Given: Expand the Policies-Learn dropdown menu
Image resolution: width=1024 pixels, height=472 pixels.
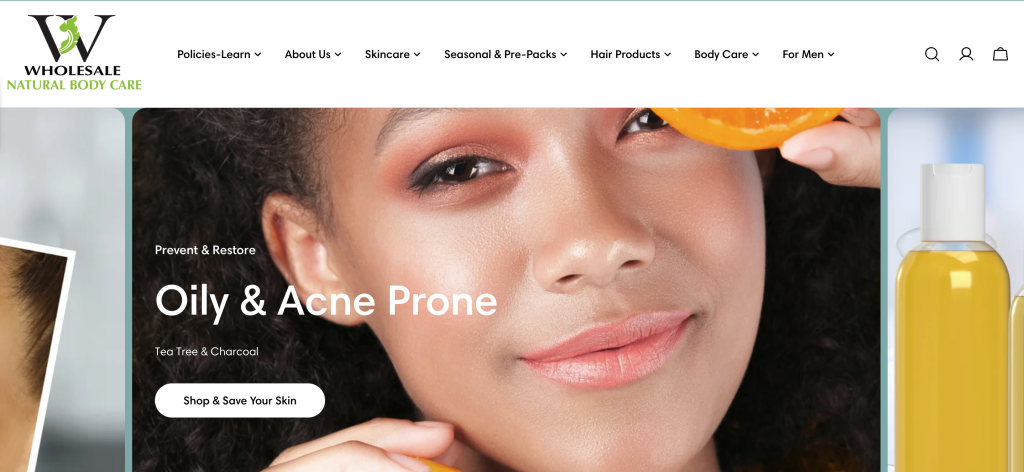Looking at the screenshot, I should [219, 54].
